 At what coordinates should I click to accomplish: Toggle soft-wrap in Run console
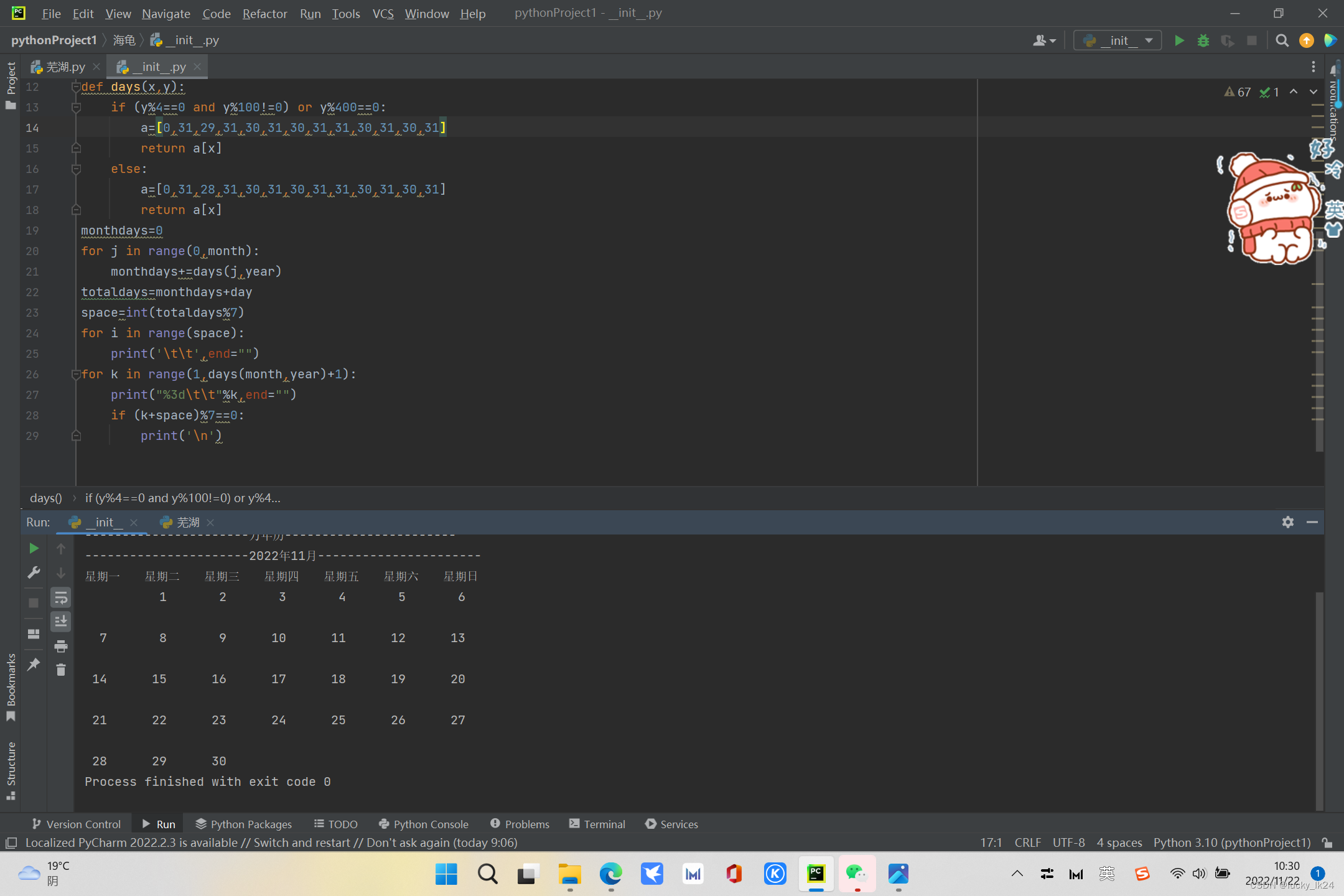pyautogui.click(x=61, y=599)
